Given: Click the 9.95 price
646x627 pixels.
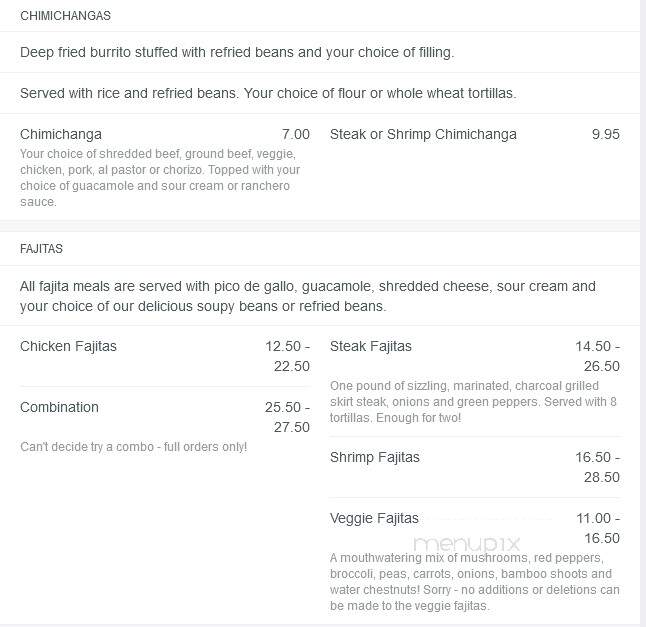Looking at the screenshot, I should click(606, 134).
